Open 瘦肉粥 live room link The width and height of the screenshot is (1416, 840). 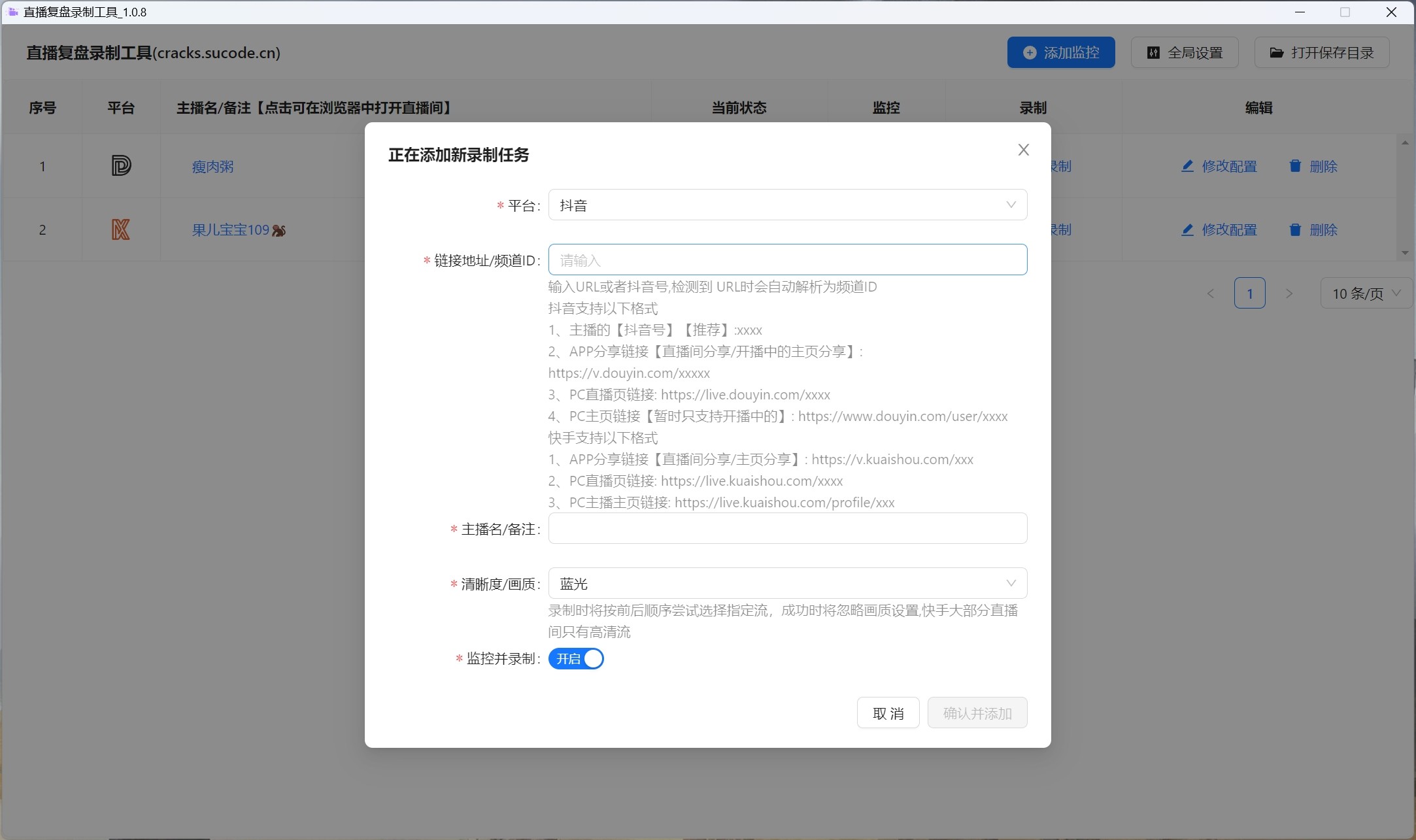click(x=212, y=167)
